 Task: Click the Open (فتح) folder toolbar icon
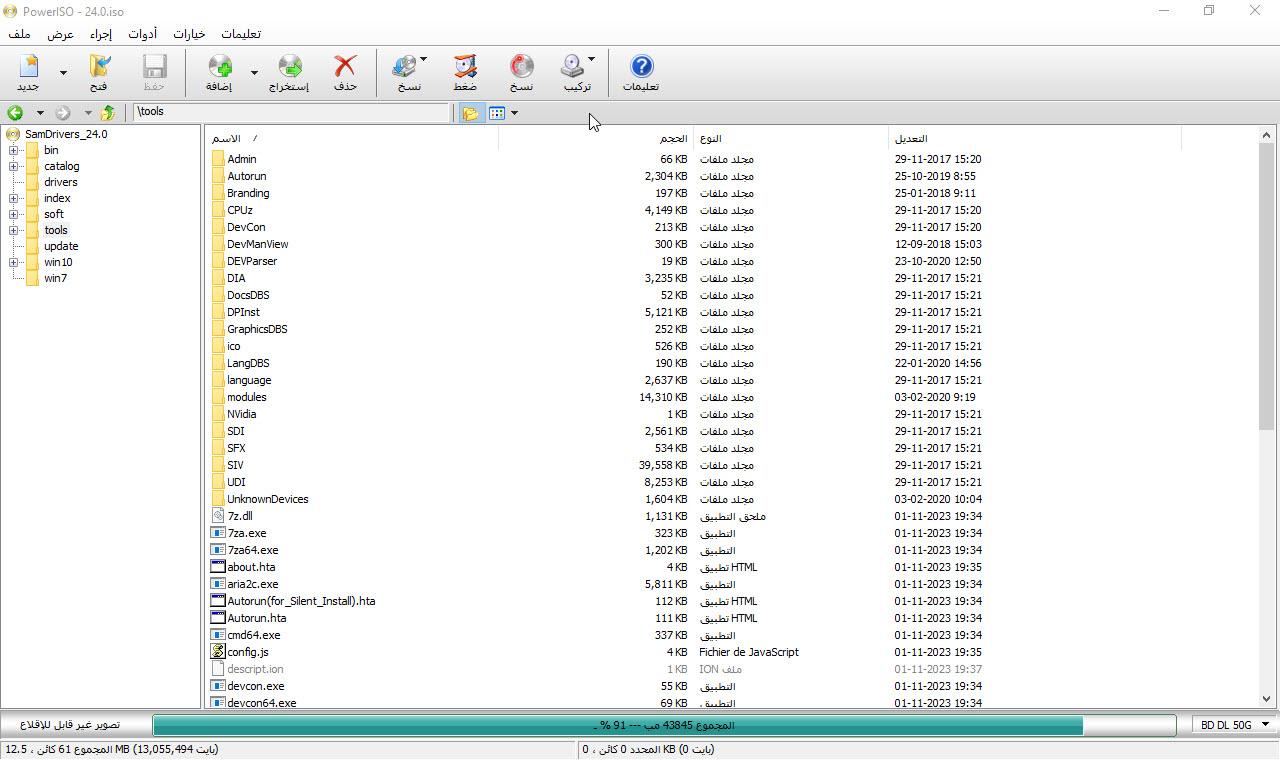(x=99, y=67)
